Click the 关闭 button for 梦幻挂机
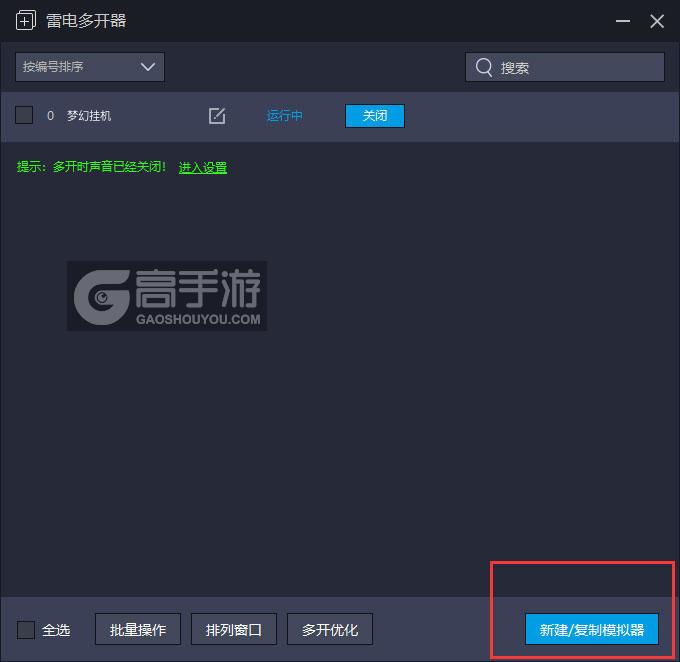This screenshot has height=662, width=680. coord(375,116)
